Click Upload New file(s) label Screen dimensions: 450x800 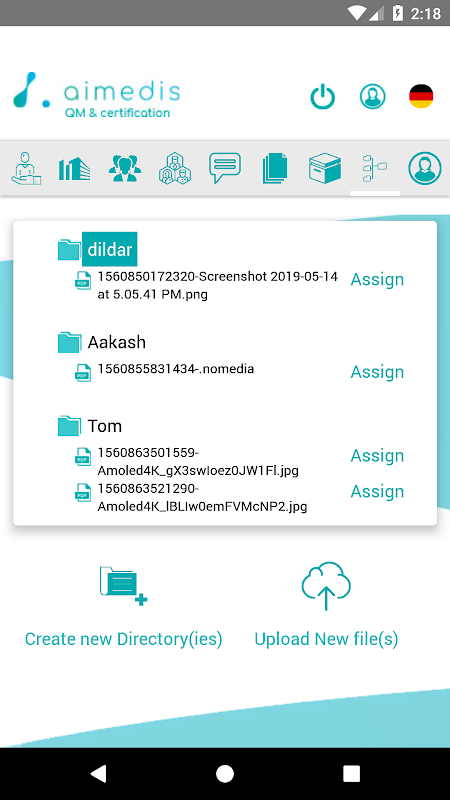(326, 639)
